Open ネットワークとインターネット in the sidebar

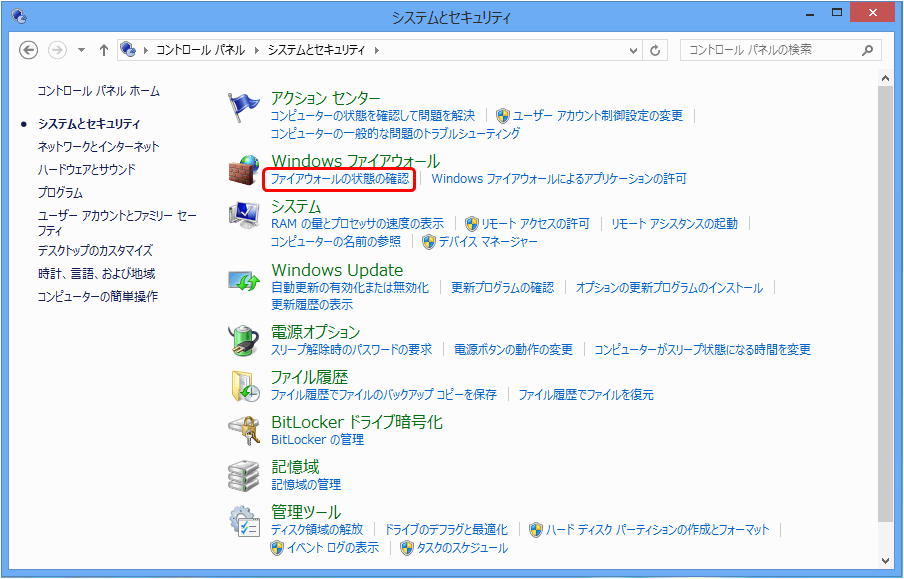pos(98,147)
